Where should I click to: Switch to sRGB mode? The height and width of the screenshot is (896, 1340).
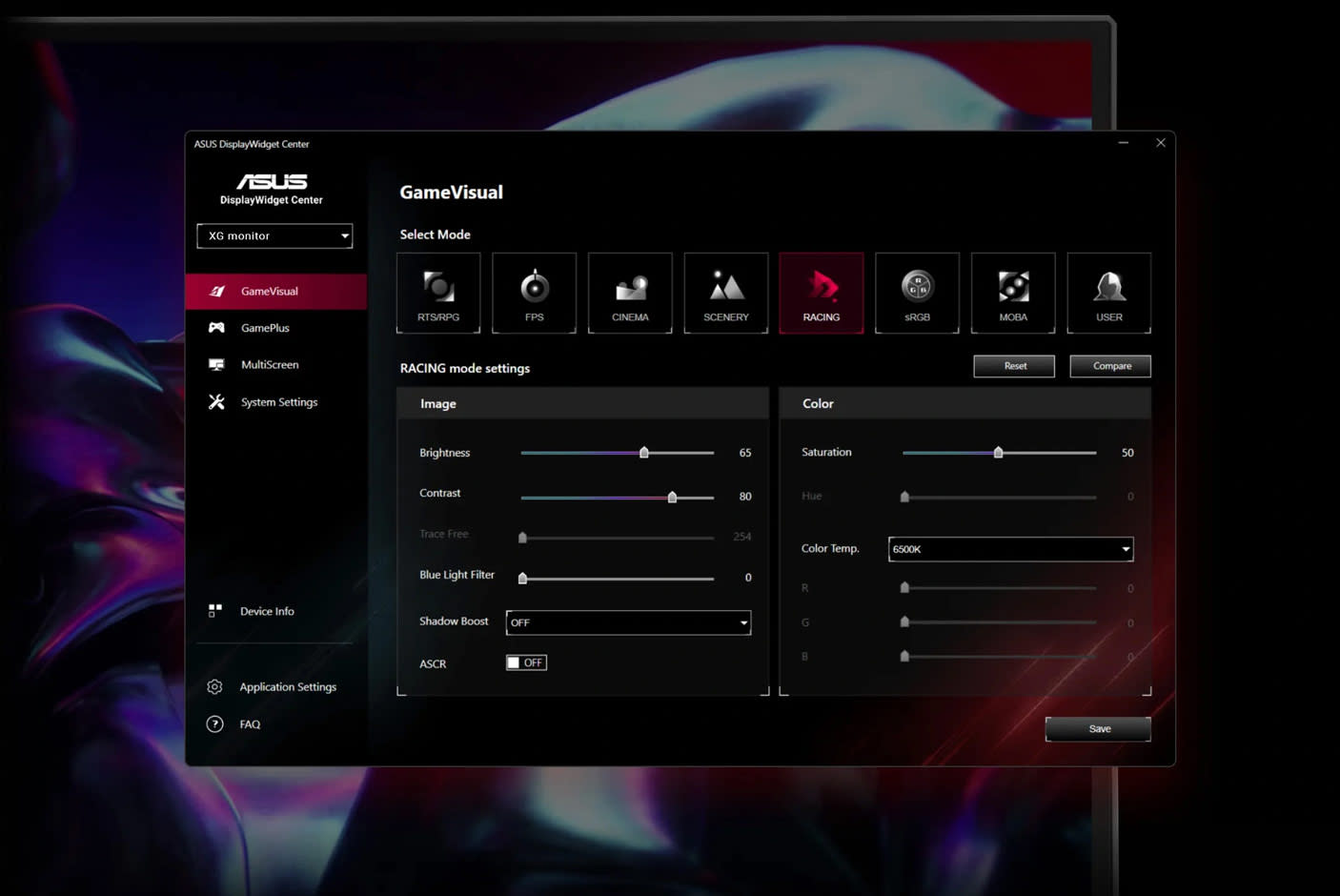[x=917, y=293]
